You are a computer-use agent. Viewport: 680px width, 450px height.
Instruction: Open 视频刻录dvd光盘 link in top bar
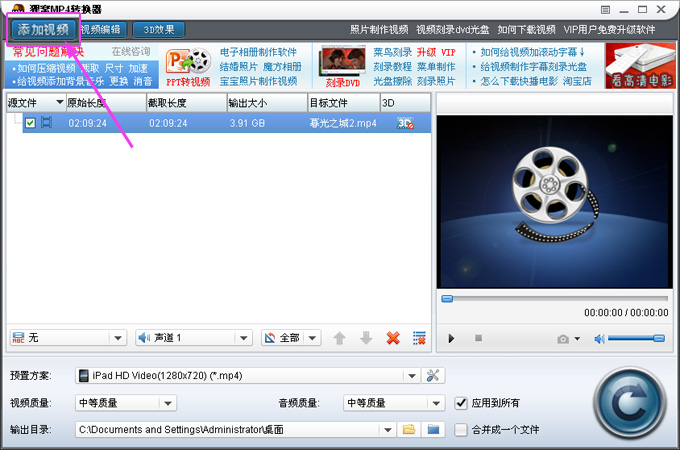click(x=453, y=29)
